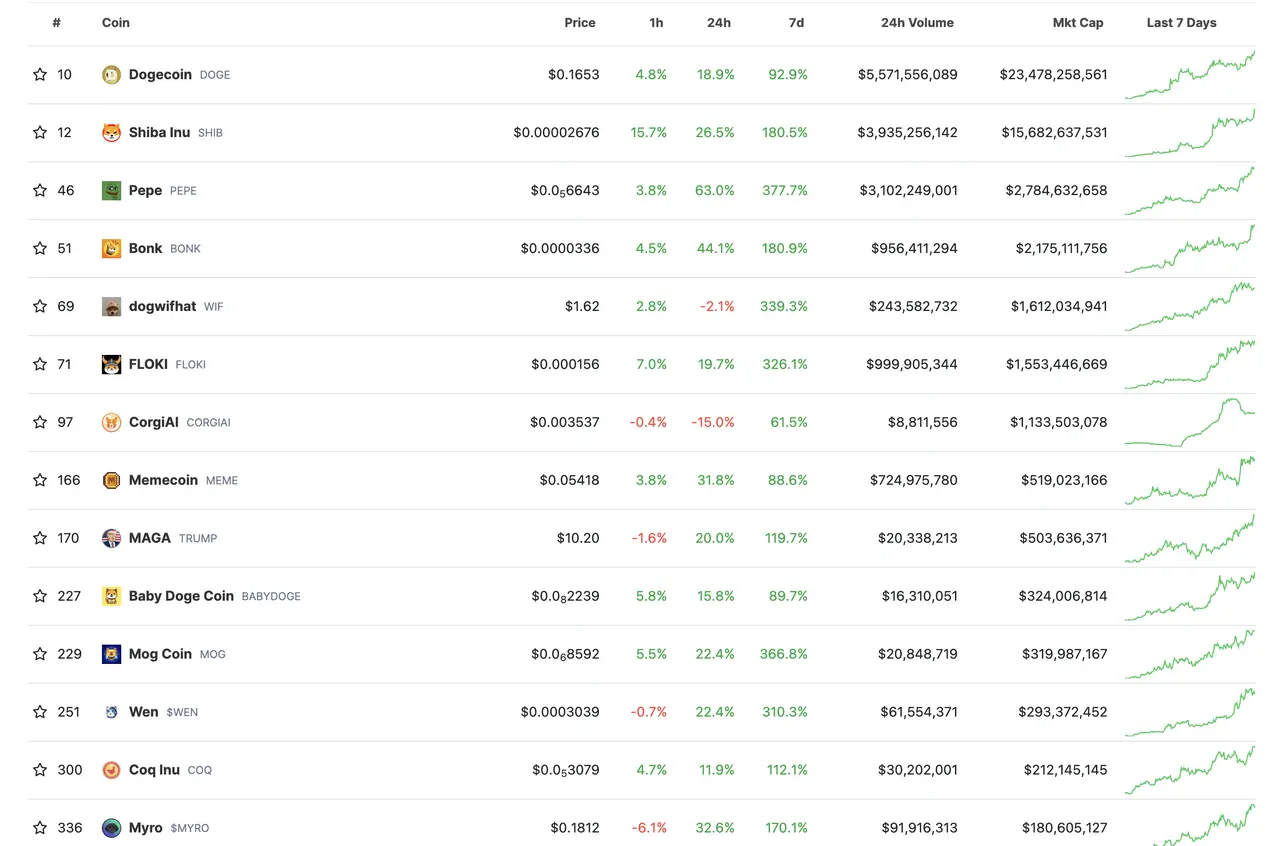Click the FLOKI coin logo
Viewport: 1280px width, 846px height.
[x=111, y=365]
